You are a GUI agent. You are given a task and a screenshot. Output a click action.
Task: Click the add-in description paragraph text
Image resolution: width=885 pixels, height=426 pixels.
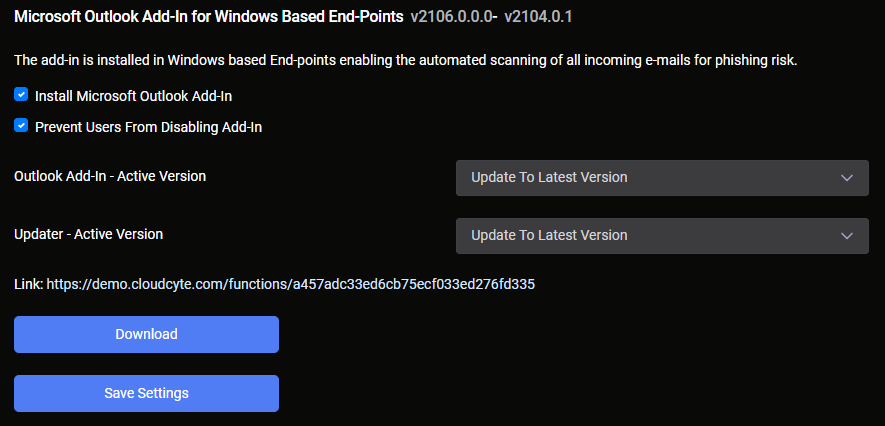coord(405,60)
